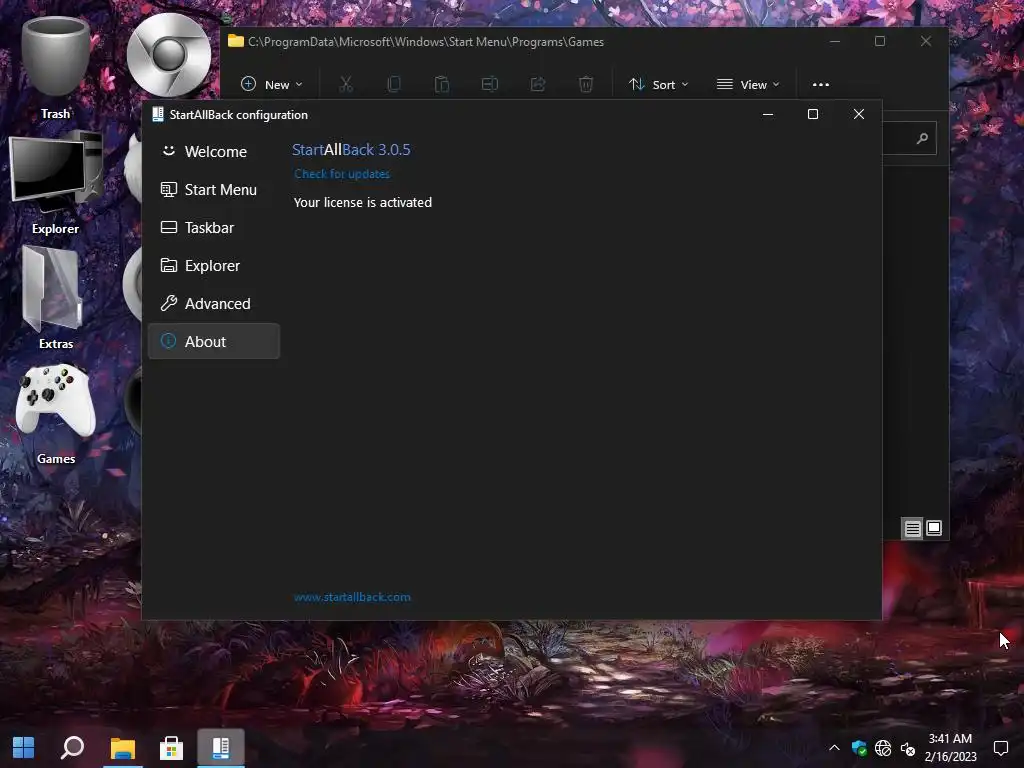Click the Check for updates link
This screenshot has width=1024, height=768.
[342, 174]
